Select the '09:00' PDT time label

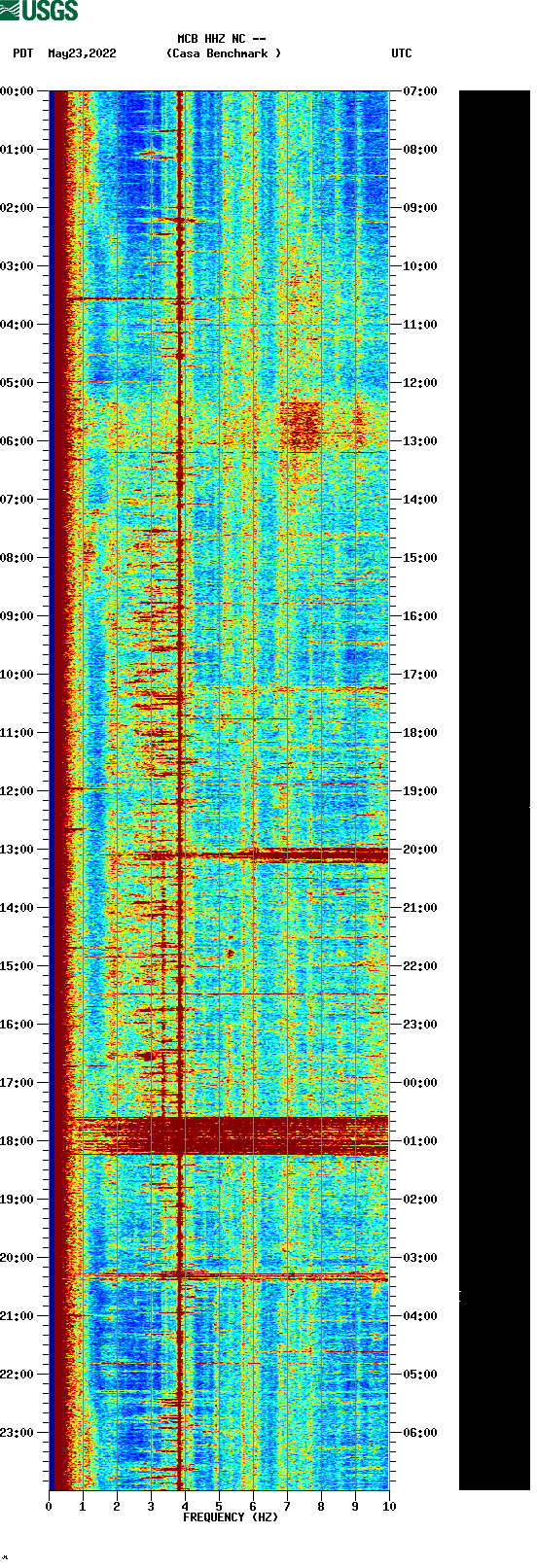pos(18,616)
